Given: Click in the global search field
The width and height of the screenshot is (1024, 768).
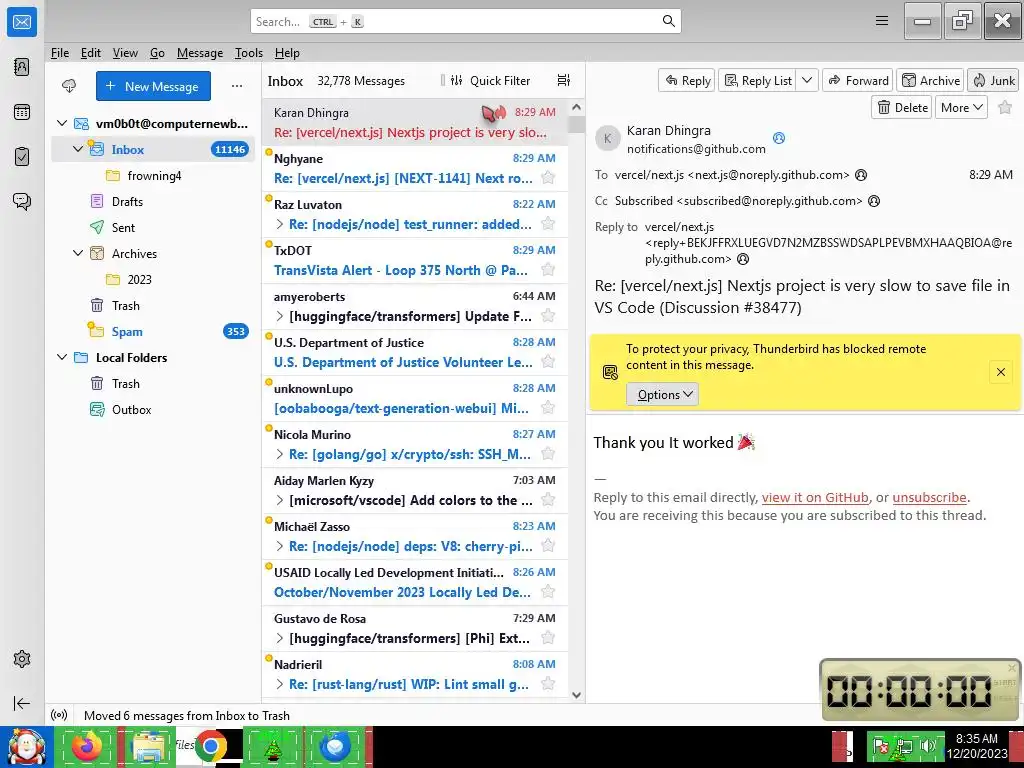Looking at the screenshot, I should pos(465,21).
